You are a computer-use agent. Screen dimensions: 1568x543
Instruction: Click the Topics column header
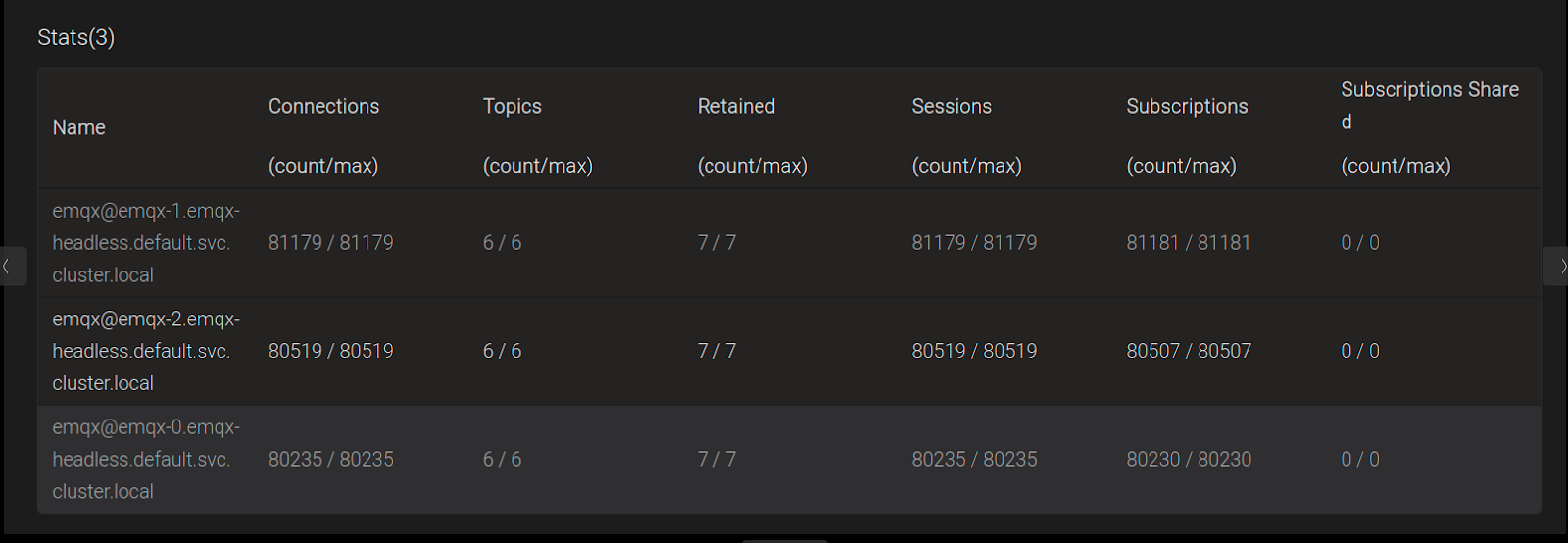click(x=512, y=106)
